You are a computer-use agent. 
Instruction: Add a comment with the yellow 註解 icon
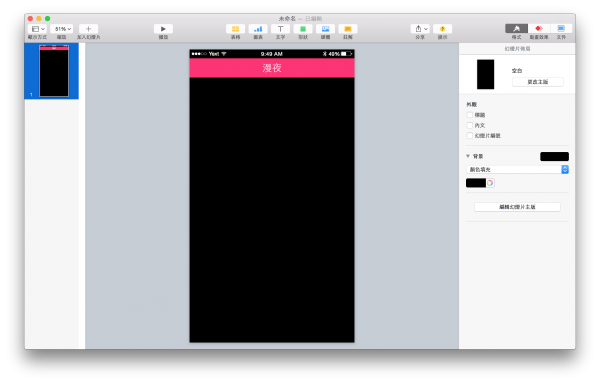(348, 29)
